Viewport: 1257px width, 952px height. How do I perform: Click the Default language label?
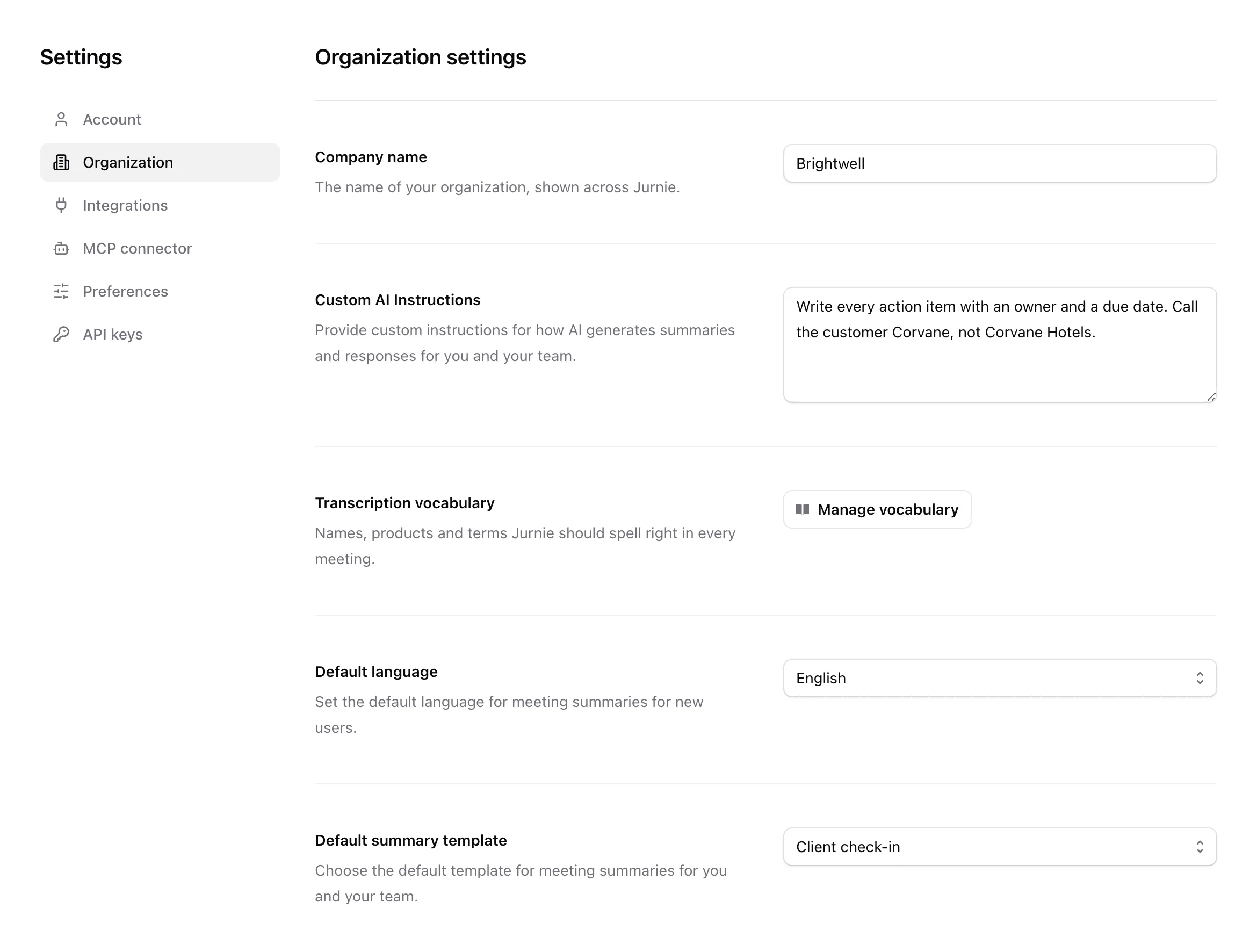coord(376,672)
